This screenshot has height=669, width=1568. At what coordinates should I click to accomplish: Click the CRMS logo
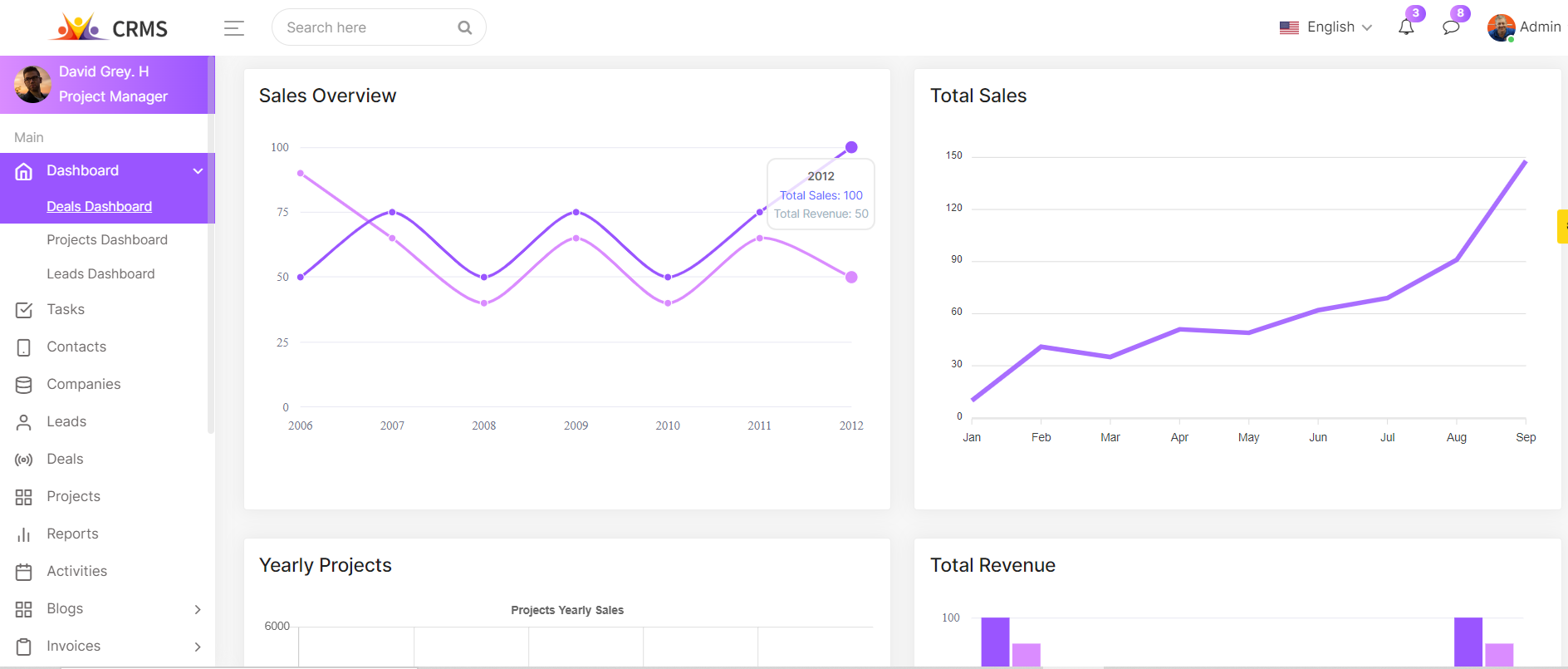(109, 27)
